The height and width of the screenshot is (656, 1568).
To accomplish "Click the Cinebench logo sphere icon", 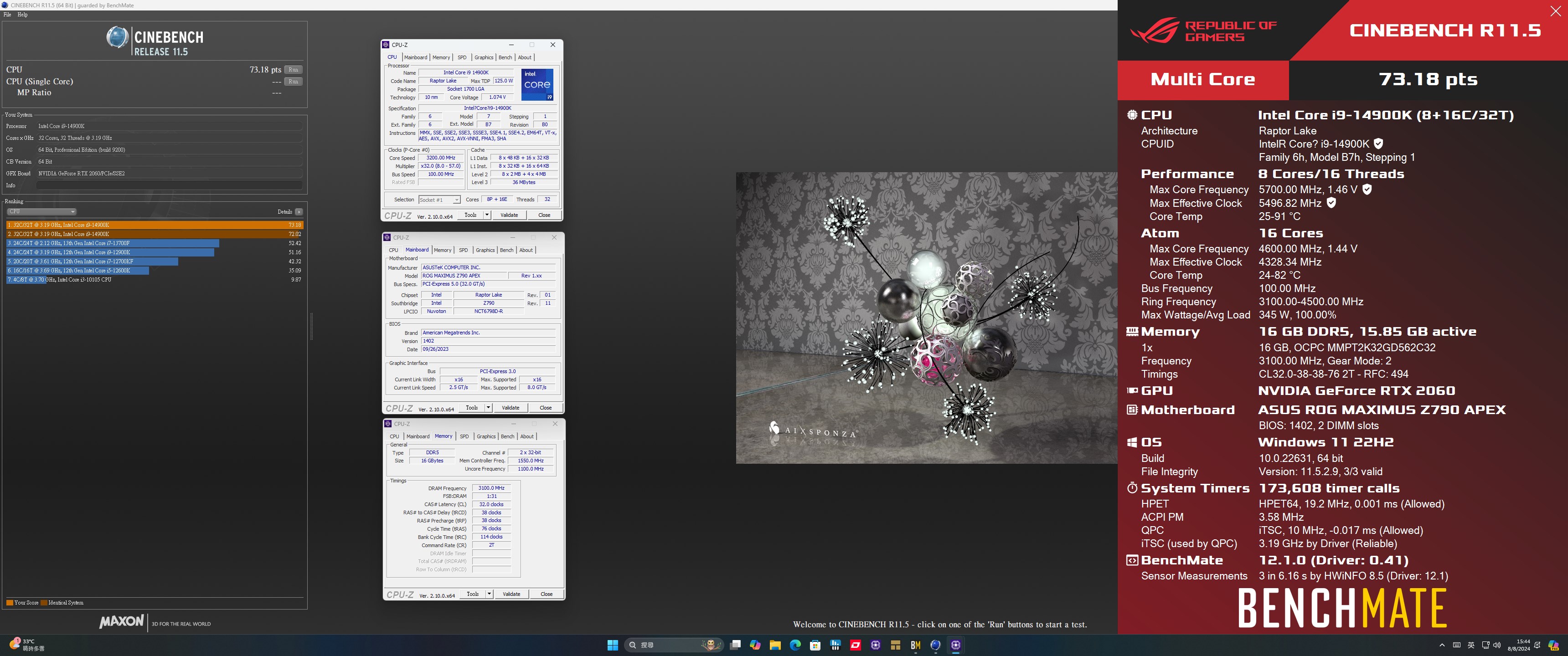I will (117, 38).
